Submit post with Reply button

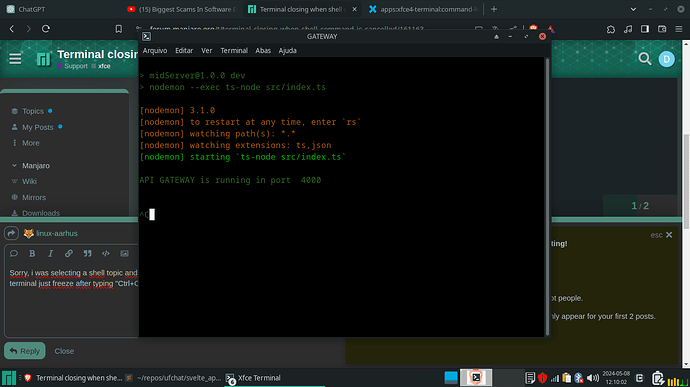[25, 351]
